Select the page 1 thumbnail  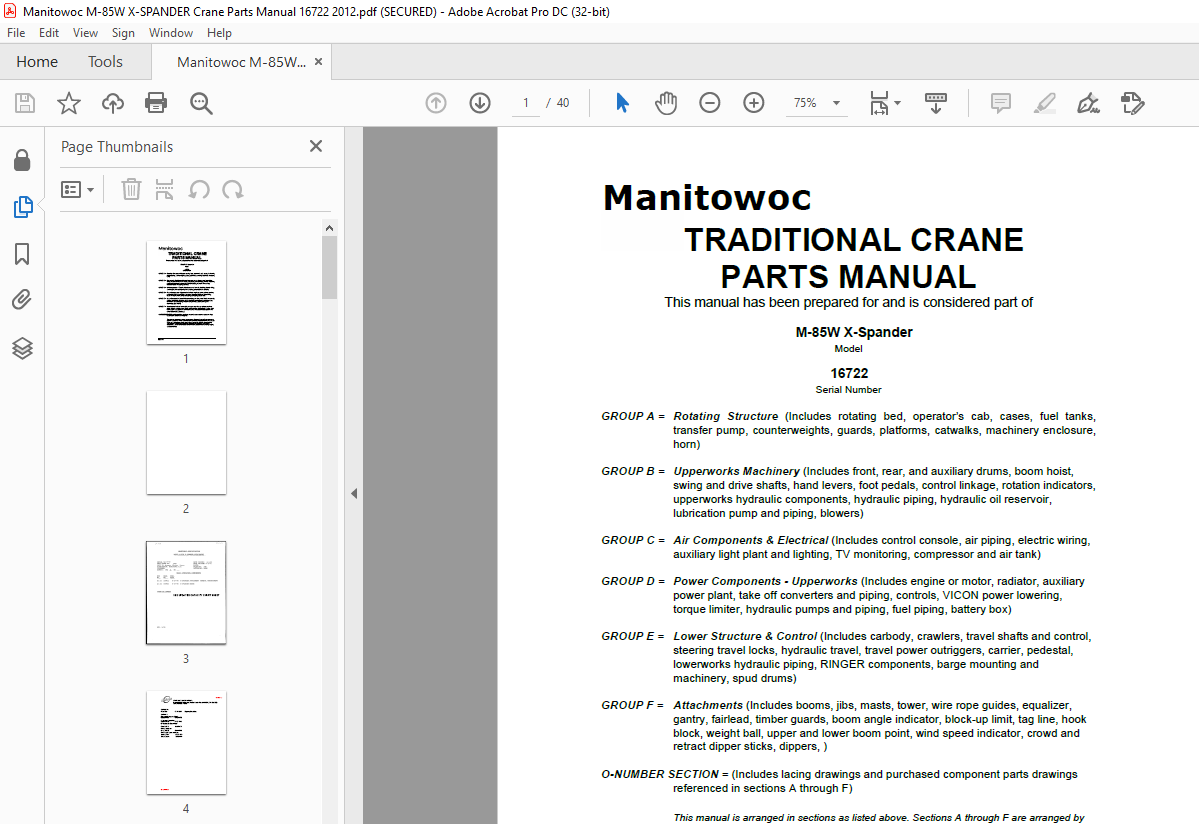187,293
